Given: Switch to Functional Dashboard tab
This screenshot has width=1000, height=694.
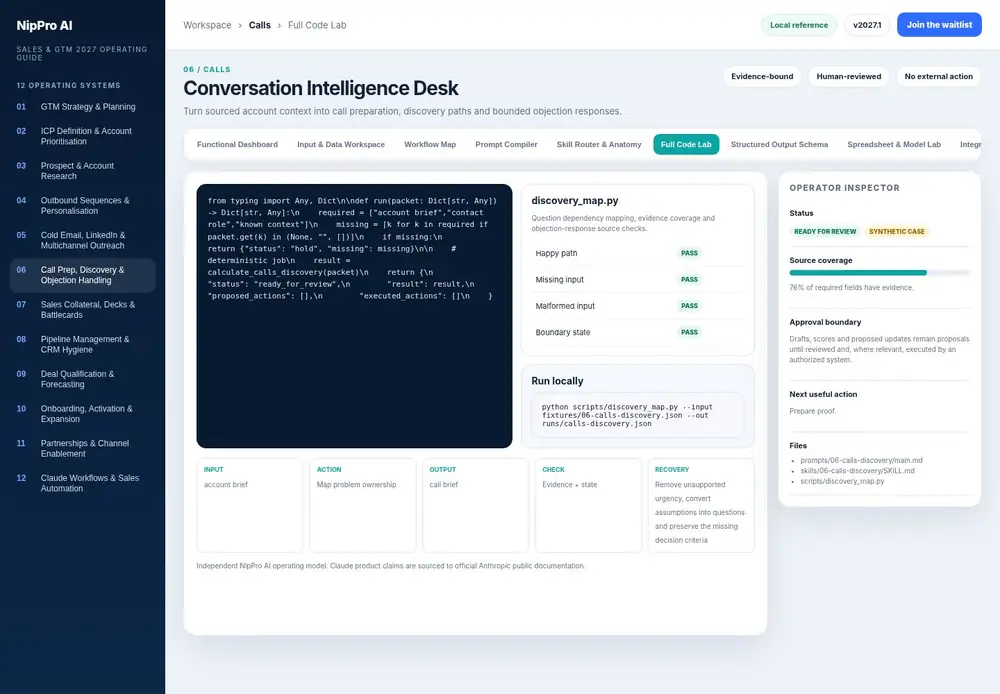Looking at the screenshot, I should [x=237, y=145].
